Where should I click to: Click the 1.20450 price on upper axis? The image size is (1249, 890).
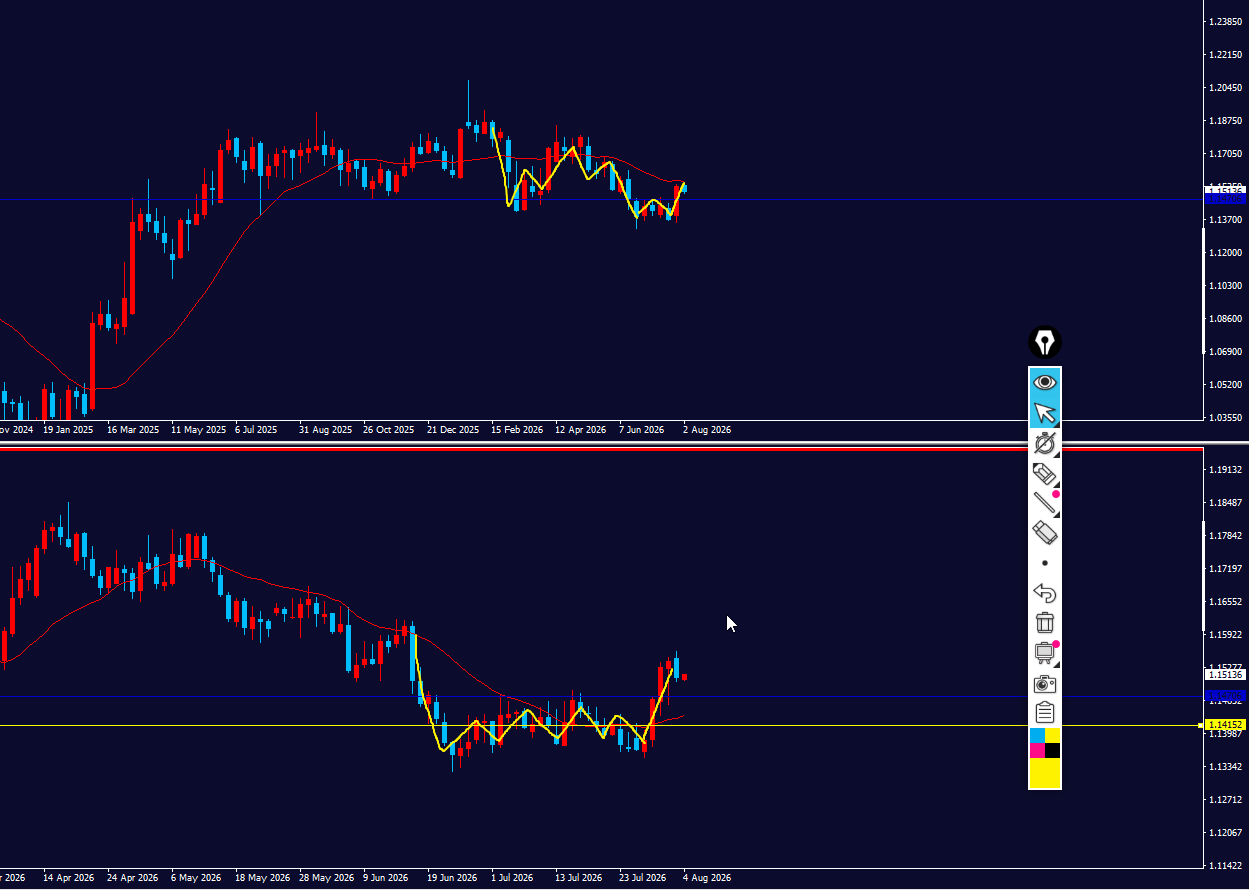pyautogui.click(x=1225, y=88)
